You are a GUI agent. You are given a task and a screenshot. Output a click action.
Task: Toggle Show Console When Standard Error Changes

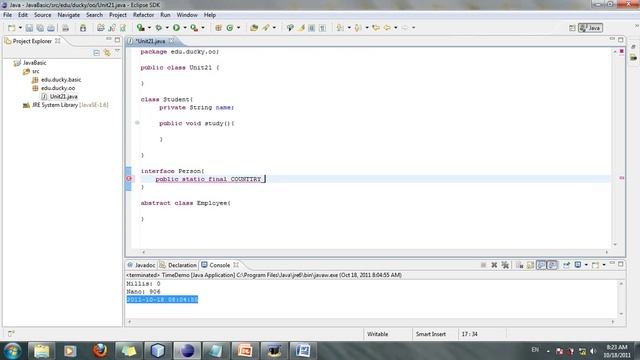[x=552, y=265]
